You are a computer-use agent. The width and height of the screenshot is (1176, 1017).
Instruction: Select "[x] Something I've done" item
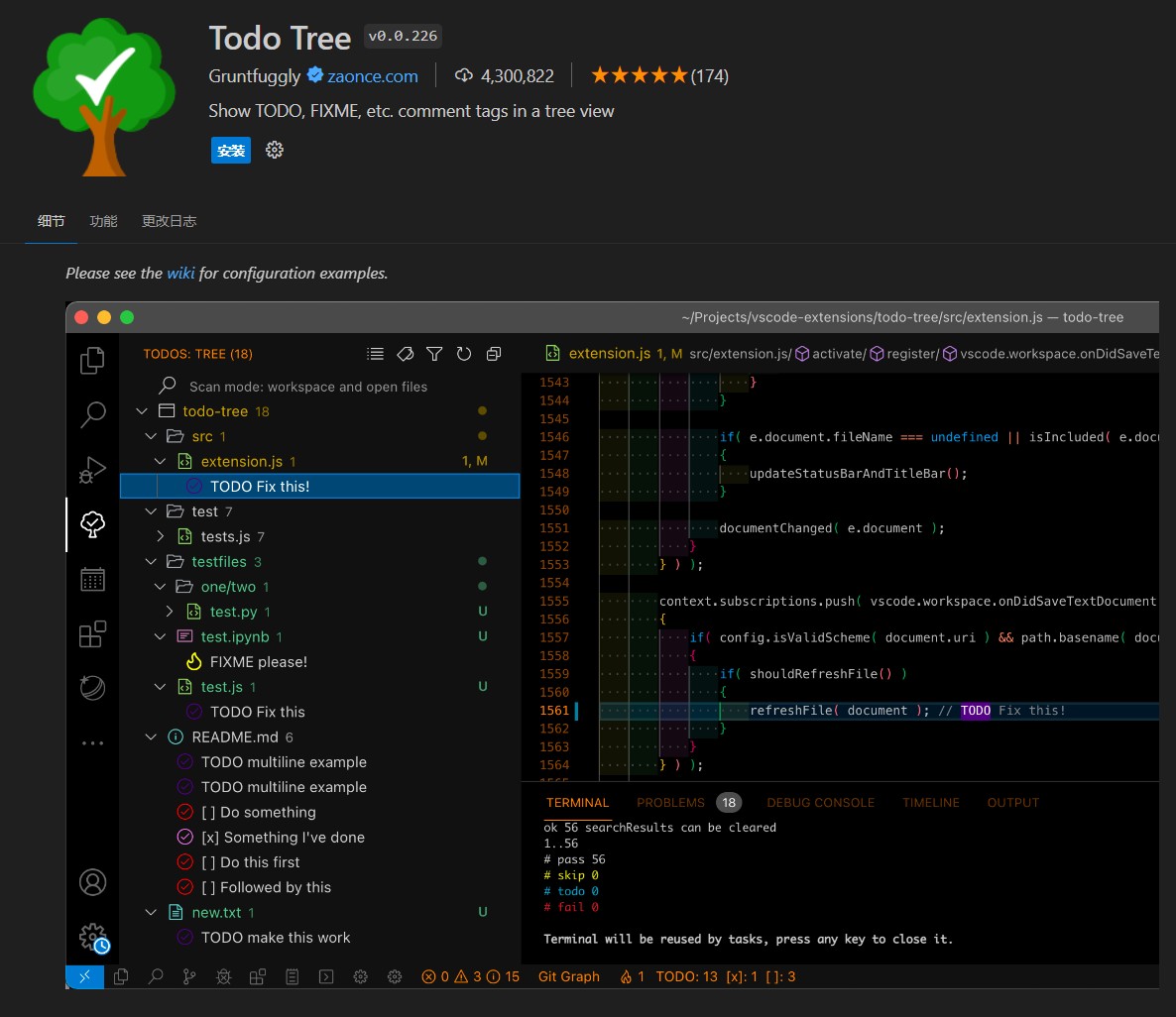point(319,837)
